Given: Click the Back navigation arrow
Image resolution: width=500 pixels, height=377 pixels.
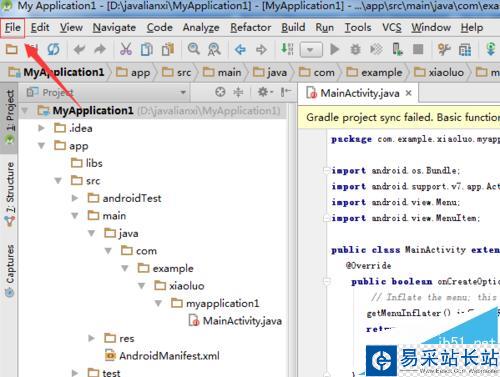Looking at the screenshot, I should click(x=240, y=50).
